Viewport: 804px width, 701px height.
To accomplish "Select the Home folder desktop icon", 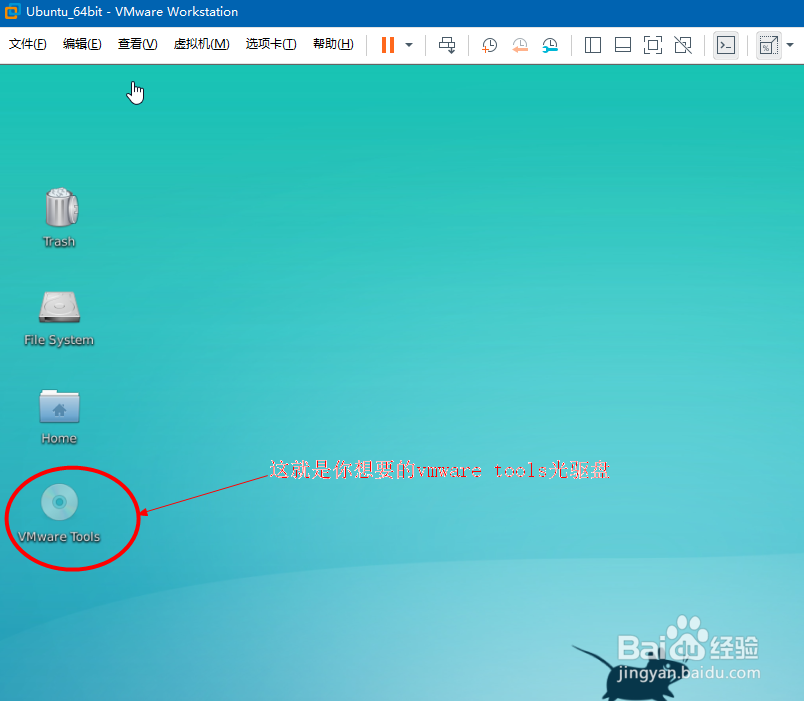I will coord(59,406).
